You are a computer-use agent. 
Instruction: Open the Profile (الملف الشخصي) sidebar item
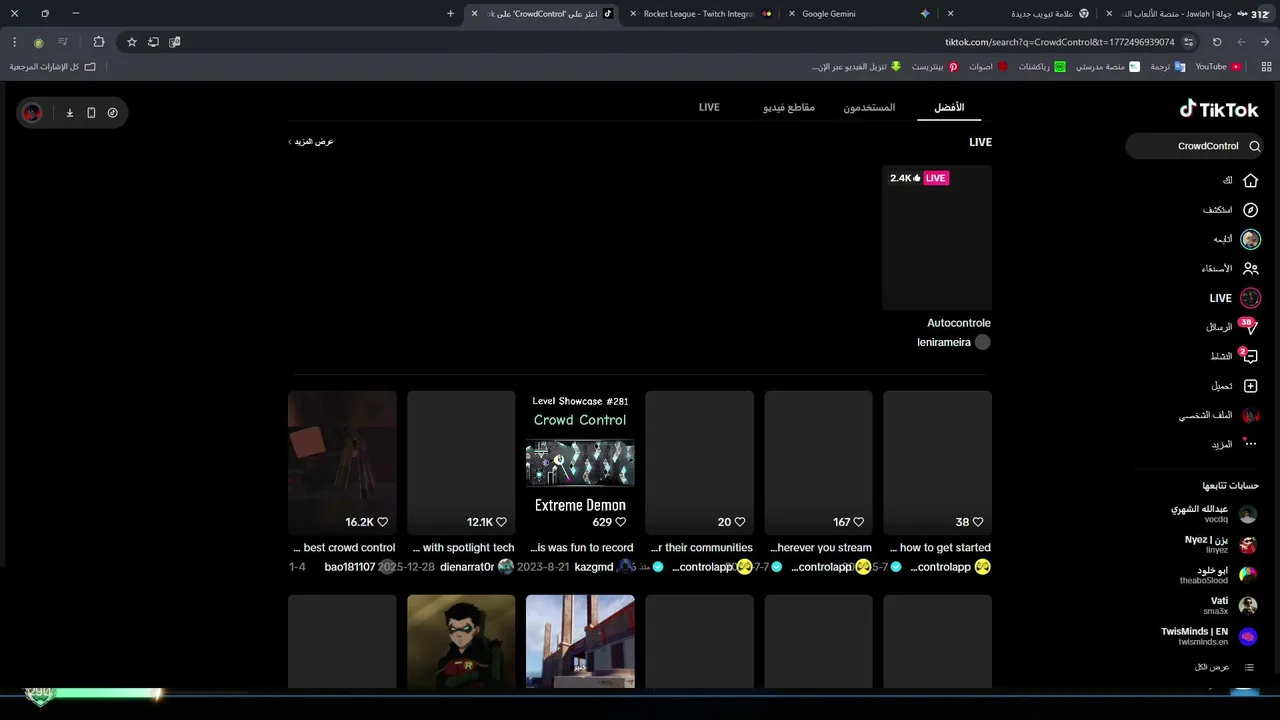click(1219, 415)
